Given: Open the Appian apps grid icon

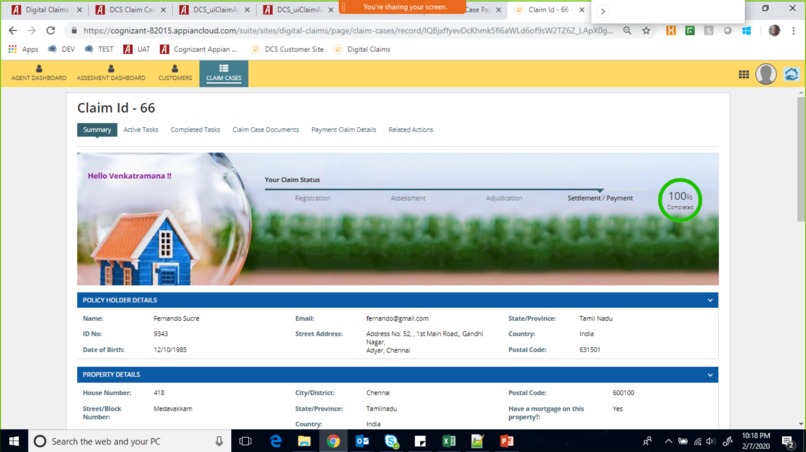Looking at the screenshot, I should (743, 75).
